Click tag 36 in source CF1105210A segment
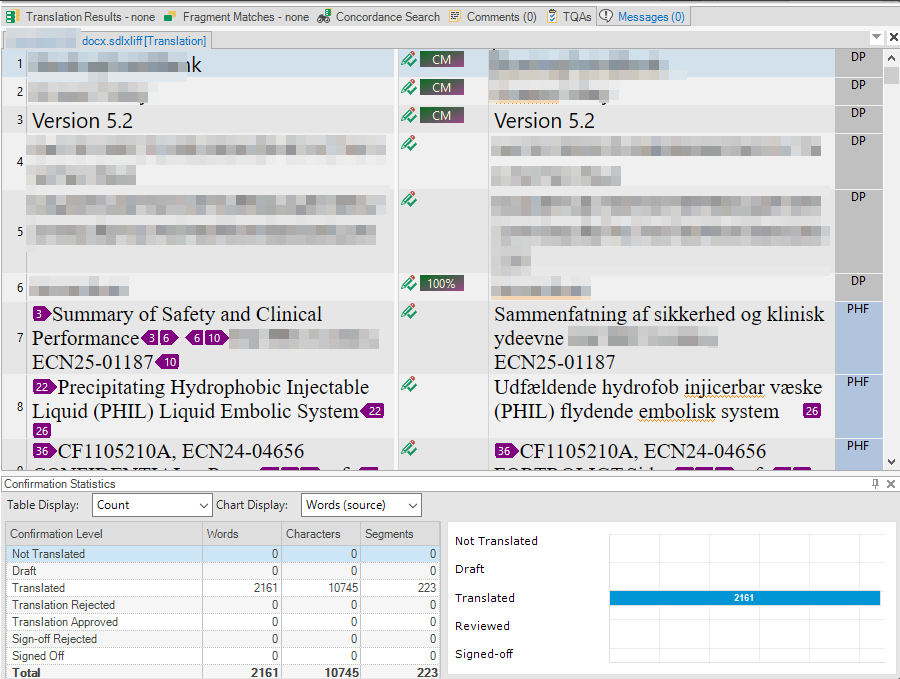This screenshot has width=900, height=679. tap(44, 451)
